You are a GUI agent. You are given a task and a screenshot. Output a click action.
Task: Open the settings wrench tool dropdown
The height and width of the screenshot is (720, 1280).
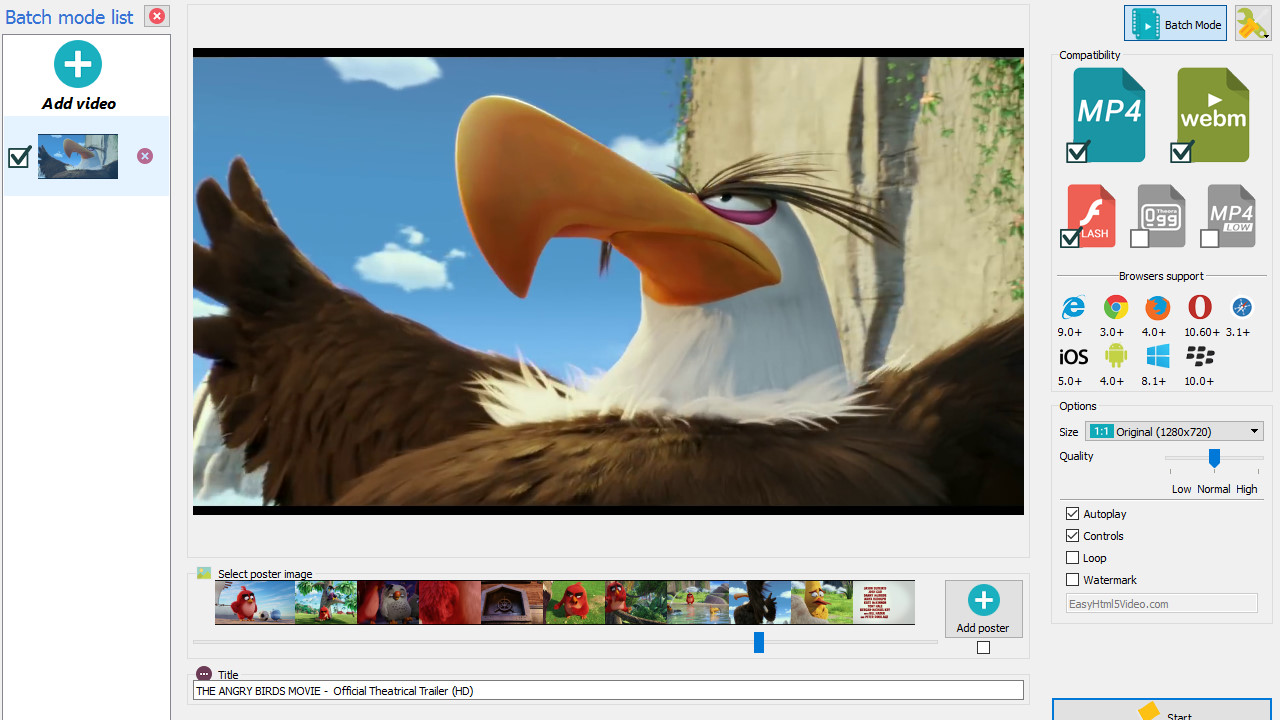(x=1253, y=23)
